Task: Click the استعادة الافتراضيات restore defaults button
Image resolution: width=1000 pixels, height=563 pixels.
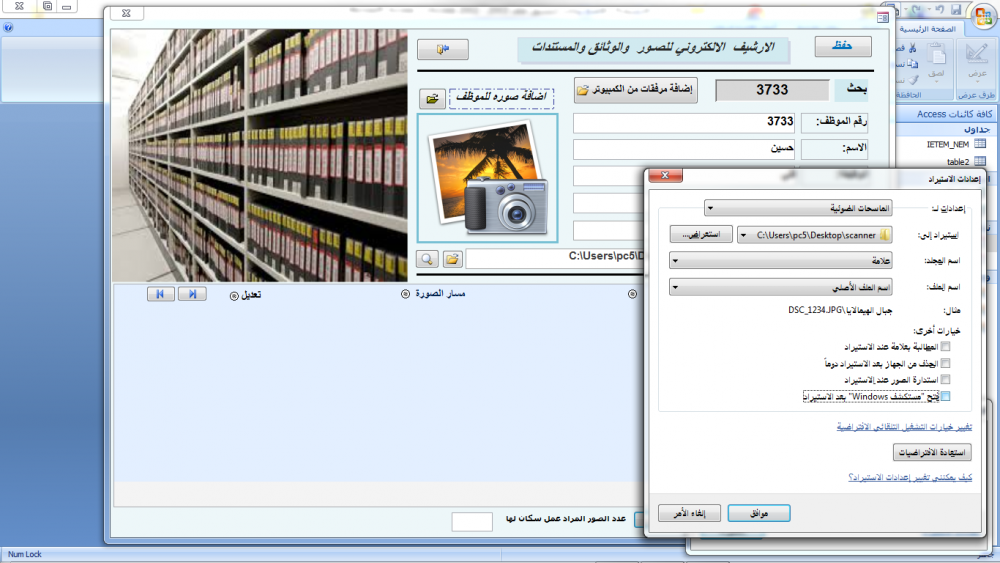Action: click(x=932, y=452)
